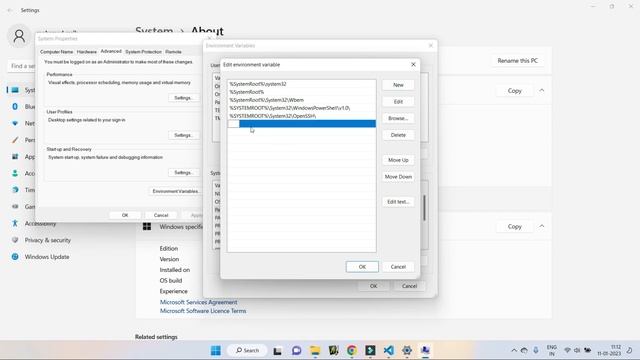Copy the Windows specifications

pyautogui.click(x=514, y=226)
